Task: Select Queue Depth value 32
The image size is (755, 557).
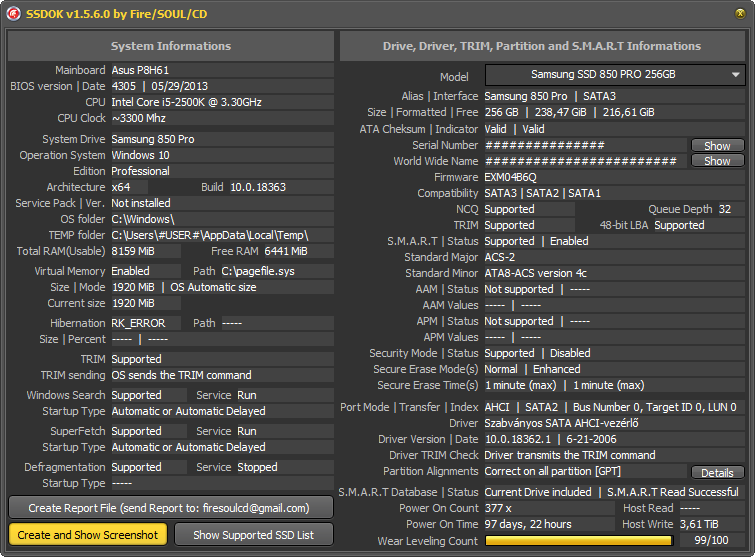Action: (725, 209)
